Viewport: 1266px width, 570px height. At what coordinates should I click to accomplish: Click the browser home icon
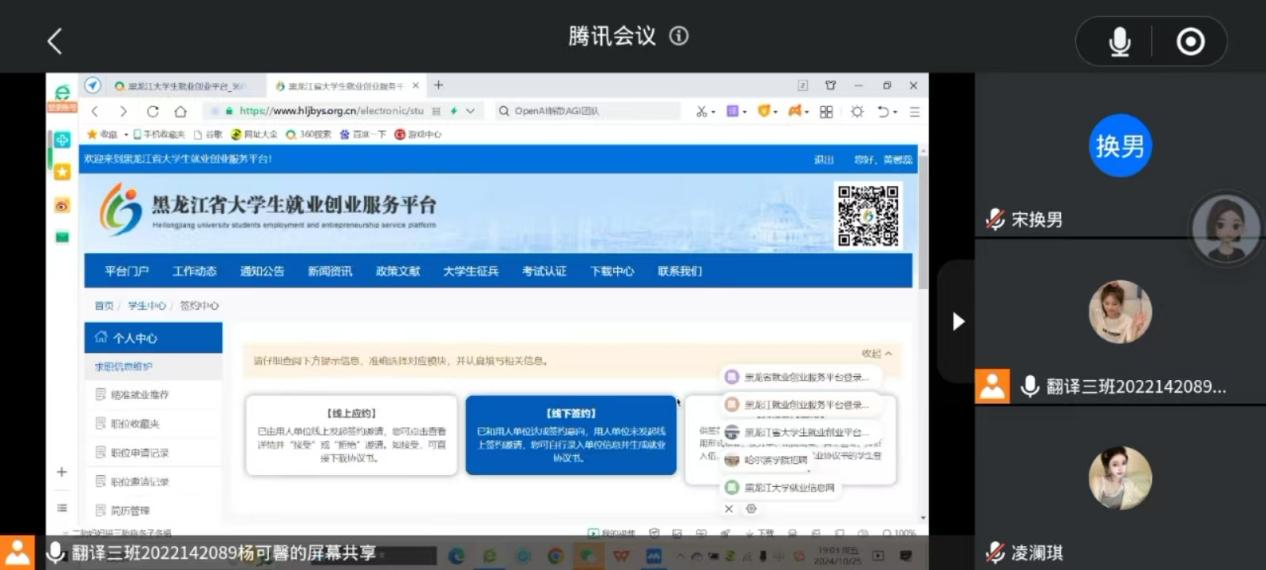tap(180, 111)
